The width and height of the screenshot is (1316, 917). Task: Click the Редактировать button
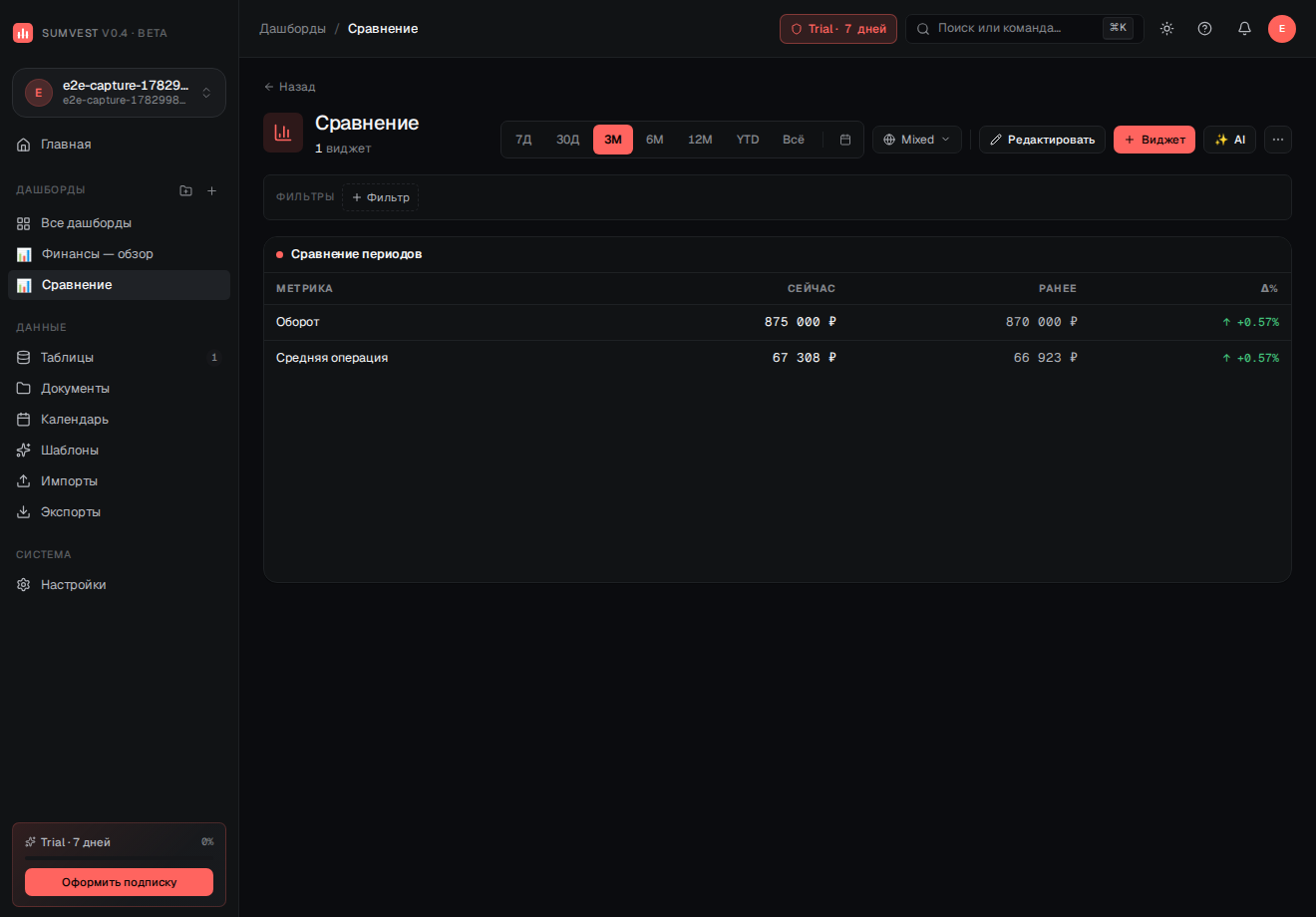click(x=1042, y=140)
